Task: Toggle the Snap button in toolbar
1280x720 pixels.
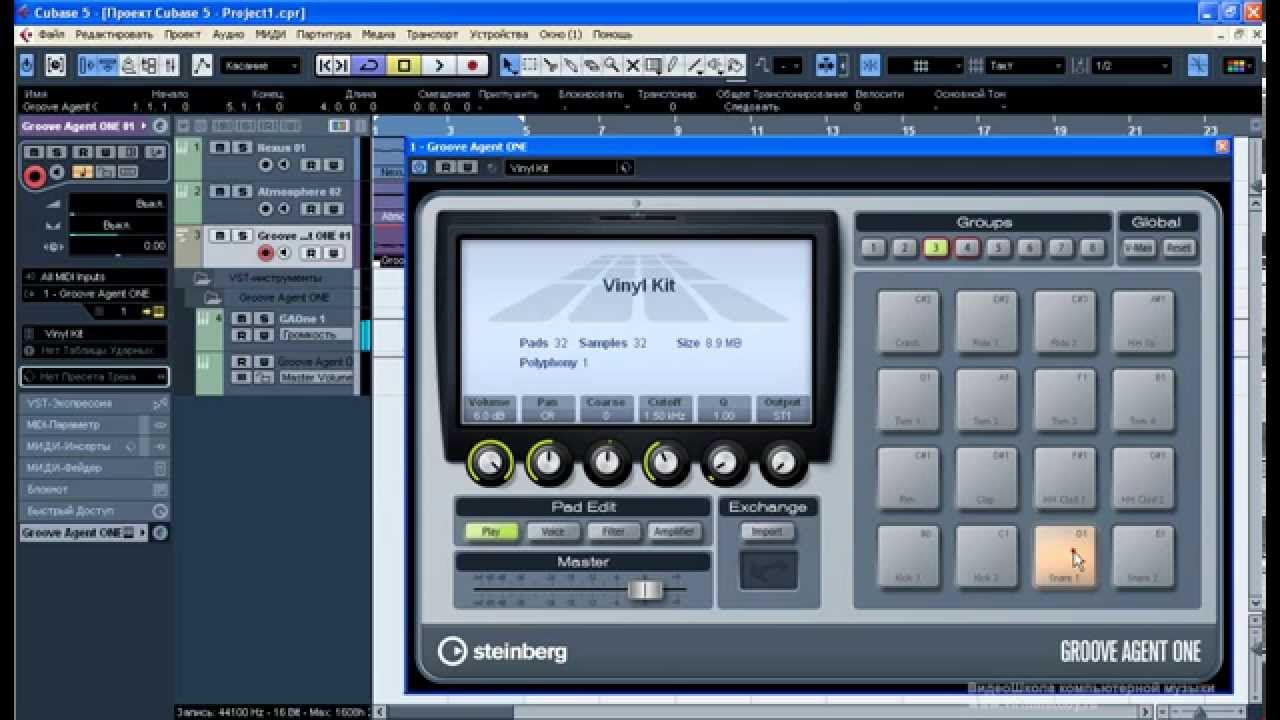Action: (x=870, y=66)
